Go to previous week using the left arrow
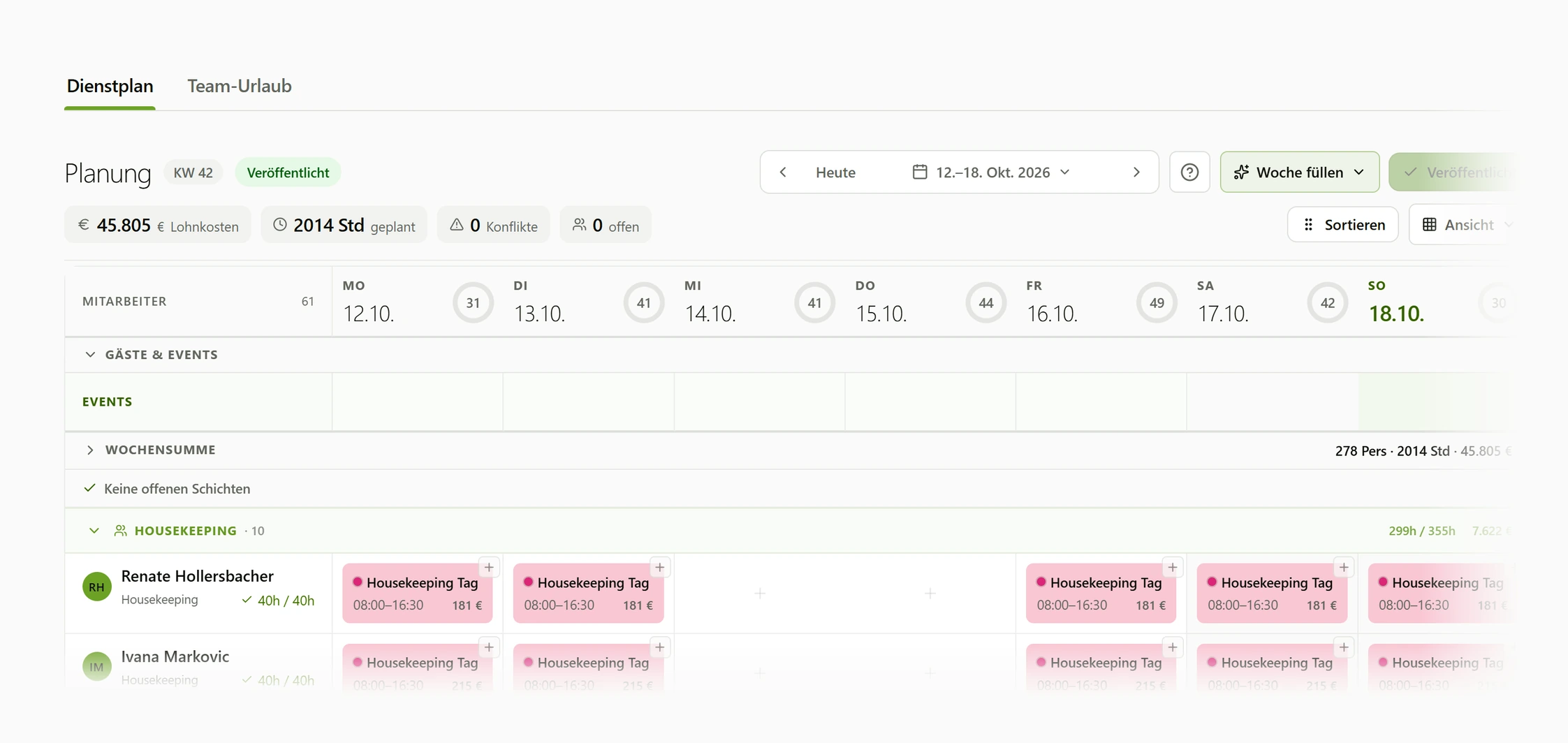This screenshot has width=1568, height=743. (783, 172)
